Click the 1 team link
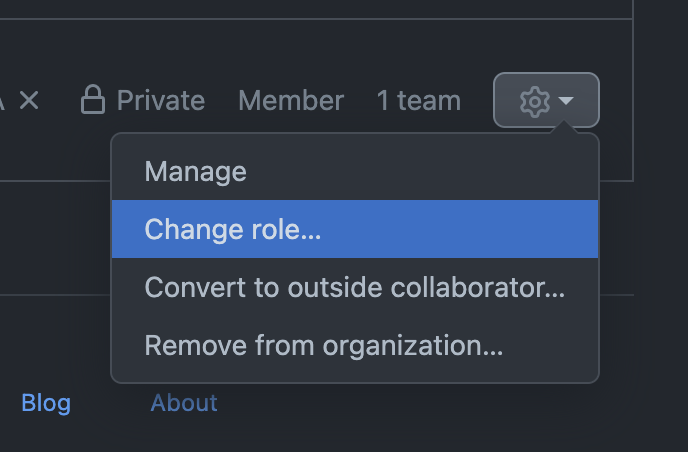688x452 pixels. pyautogui.click(x=419, y=100)
